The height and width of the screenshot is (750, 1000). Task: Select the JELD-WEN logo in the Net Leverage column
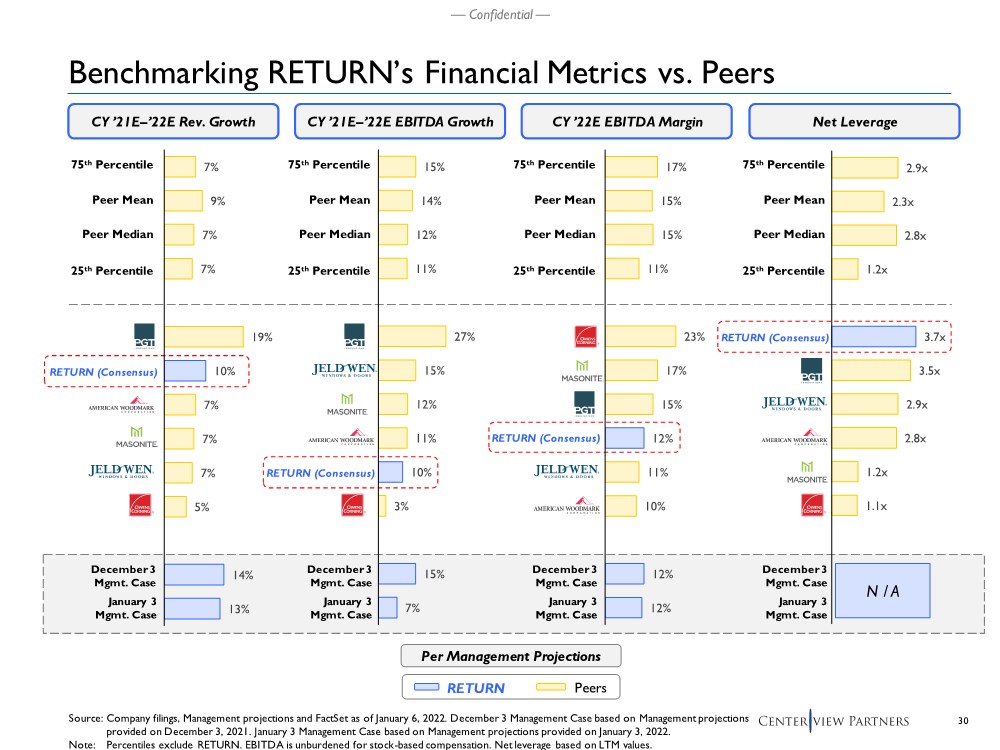(x=794, y=404)
